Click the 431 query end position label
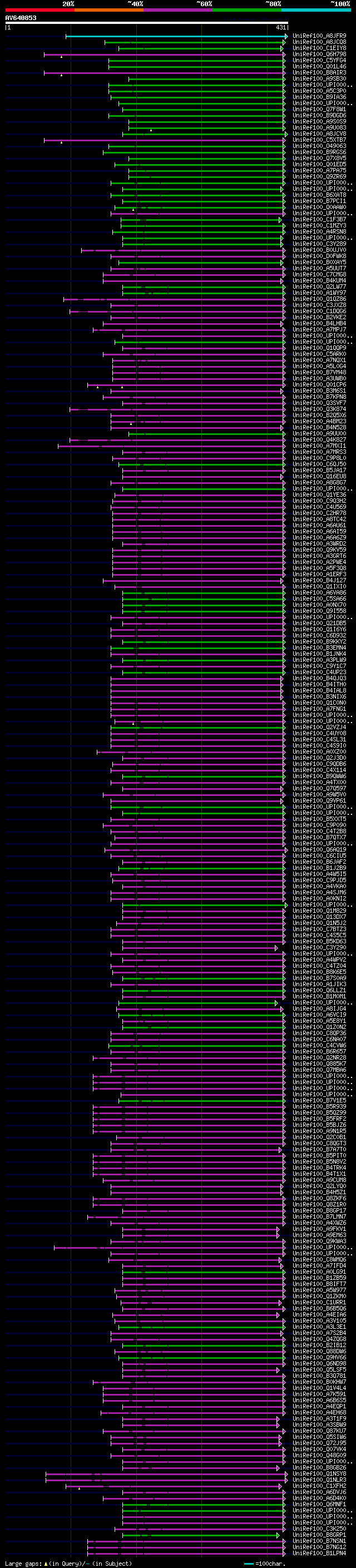 [281, 27]
